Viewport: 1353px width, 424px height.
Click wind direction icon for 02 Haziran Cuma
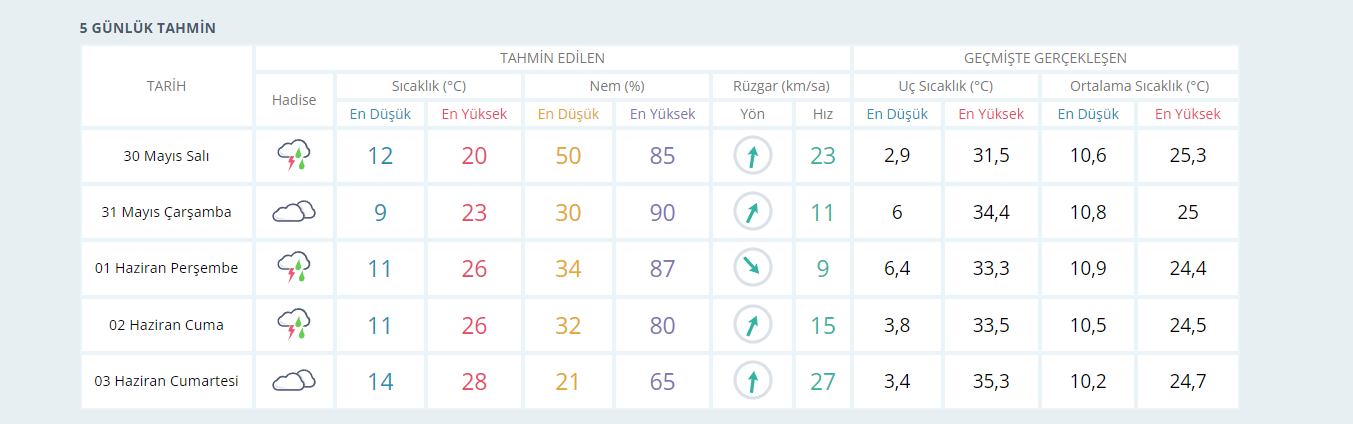[x=752, y=325]
